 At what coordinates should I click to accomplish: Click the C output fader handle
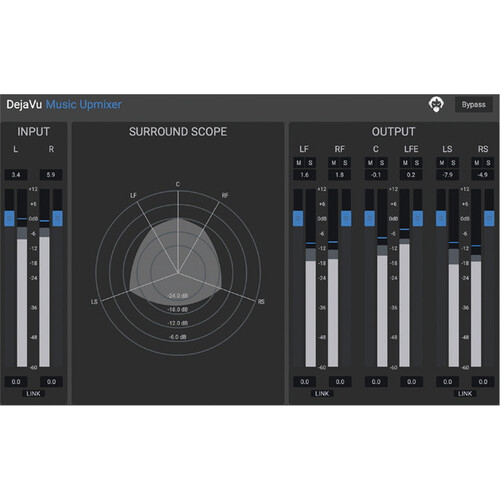pos(370,219)
